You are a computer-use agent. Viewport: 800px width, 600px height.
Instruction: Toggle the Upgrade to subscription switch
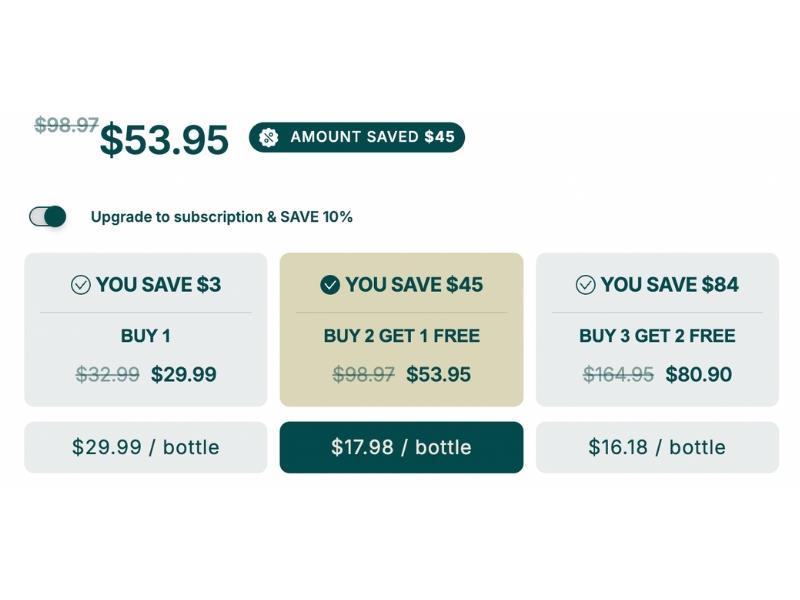[48, 216]
